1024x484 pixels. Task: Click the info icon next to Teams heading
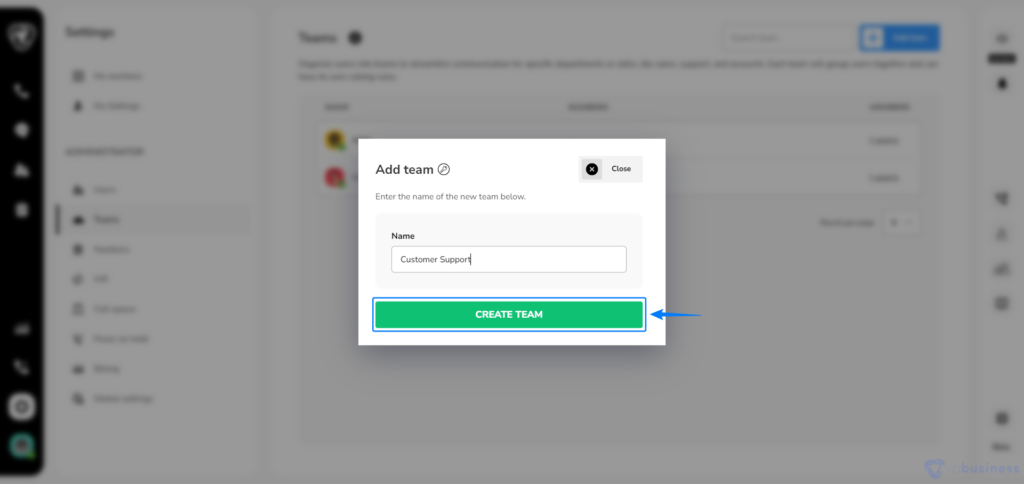pyautogui.click(x=355, y=38)
